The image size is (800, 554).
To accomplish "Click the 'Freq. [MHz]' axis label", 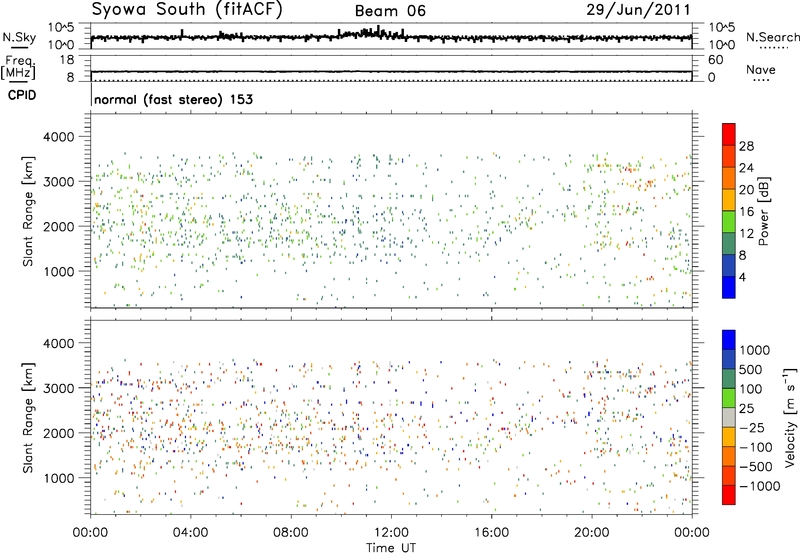I will pyautogui.click(x=18, y=68).
